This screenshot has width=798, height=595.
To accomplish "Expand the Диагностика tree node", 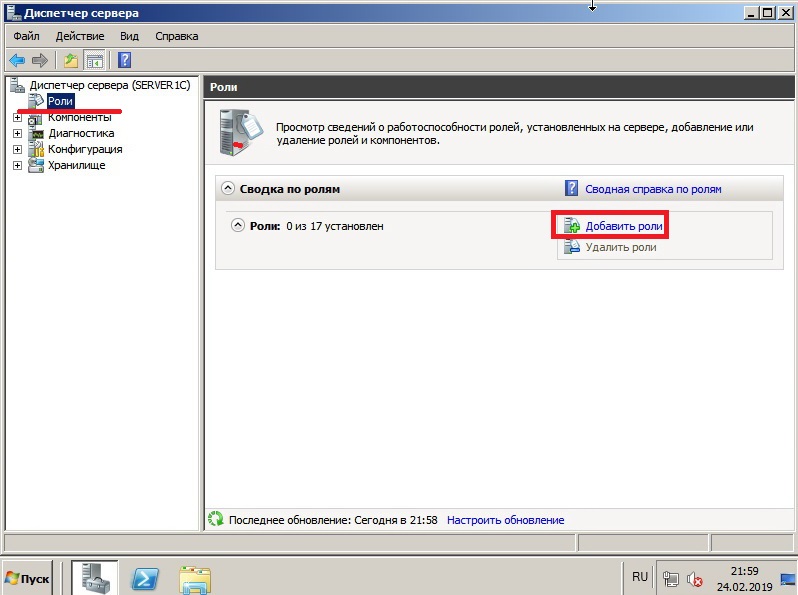I will click(17, 133).
